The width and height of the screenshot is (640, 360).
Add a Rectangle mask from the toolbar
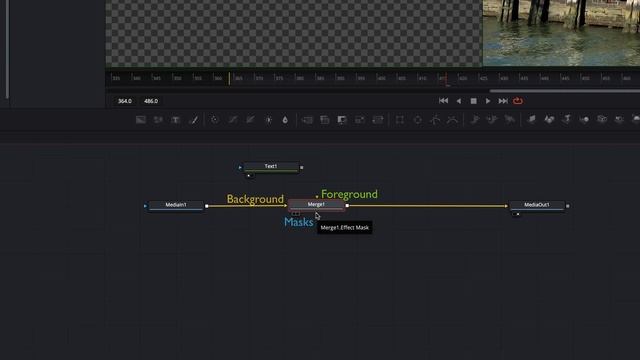pyautogui.click(x=400, y=120)
